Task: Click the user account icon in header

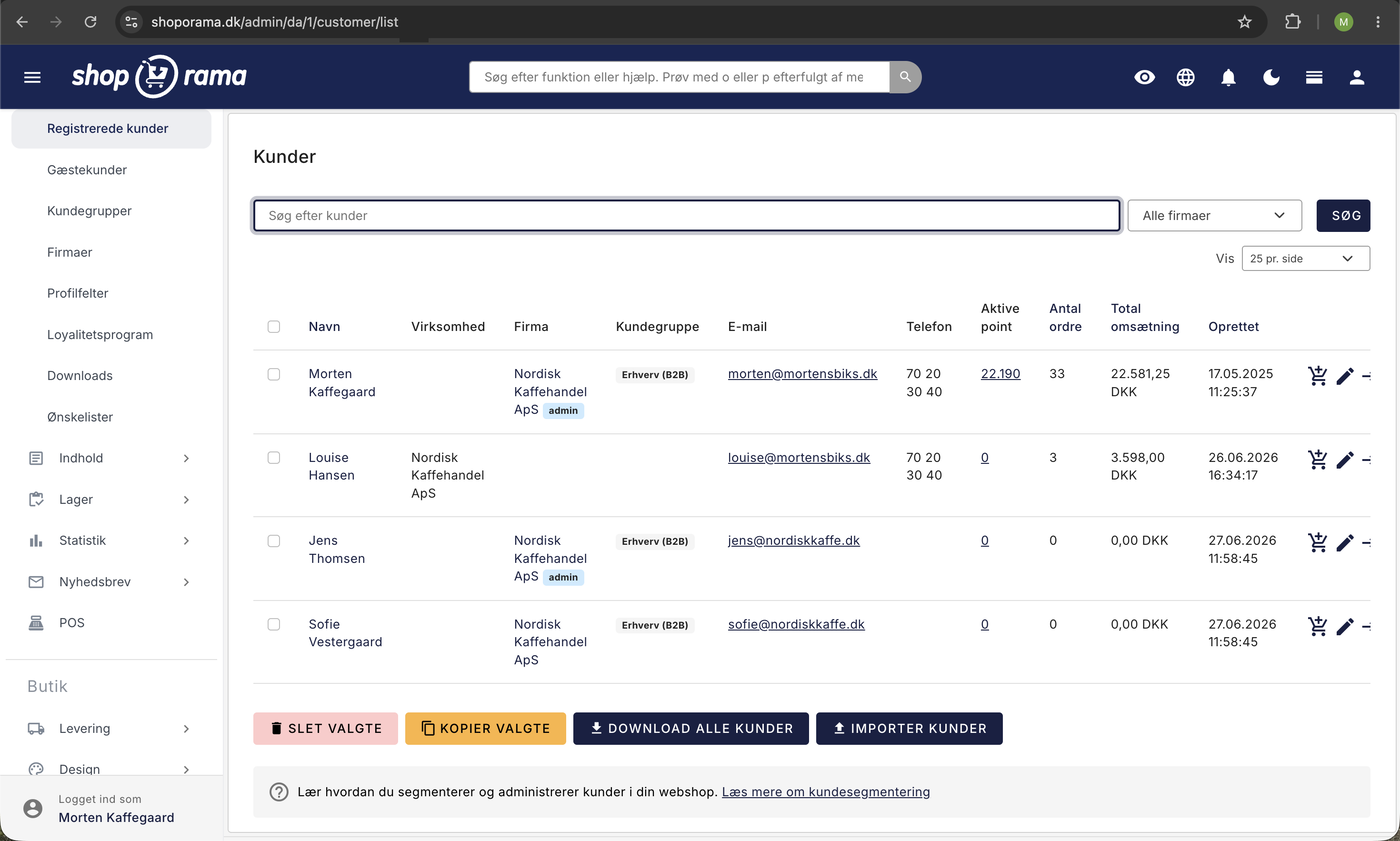Action: [1357, 77]
